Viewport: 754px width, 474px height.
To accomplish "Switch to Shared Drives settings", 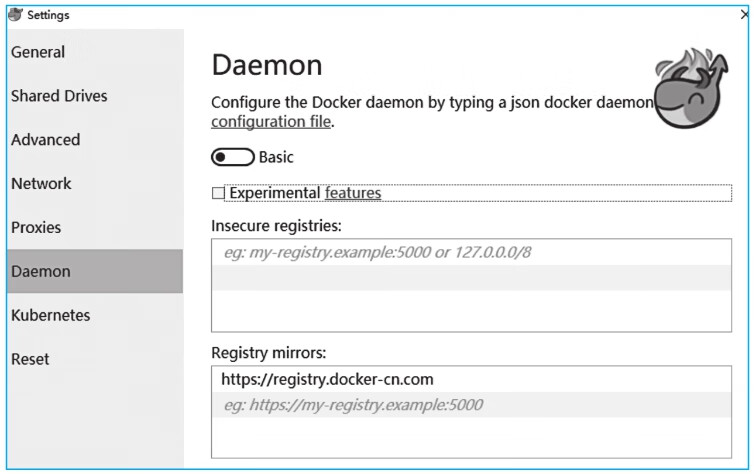I will click(x=59, y=96).
